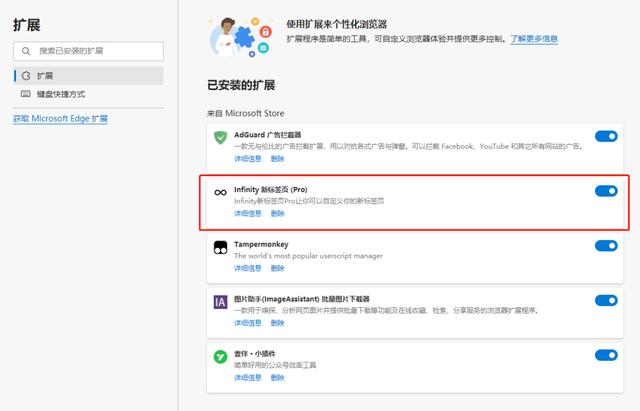Click the 图片助手(ImageAssistant) title text
The image size is (640, 411).
302,299
